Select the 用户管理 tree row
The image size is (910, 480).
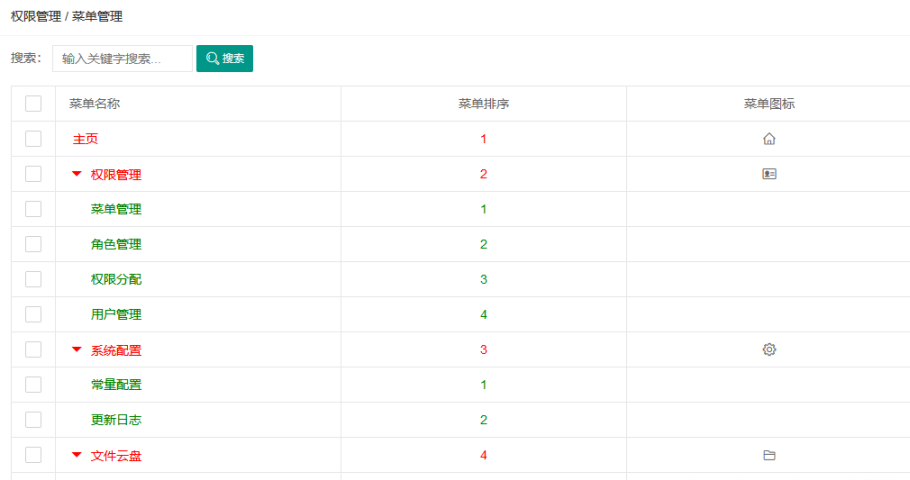pos(116,314)
